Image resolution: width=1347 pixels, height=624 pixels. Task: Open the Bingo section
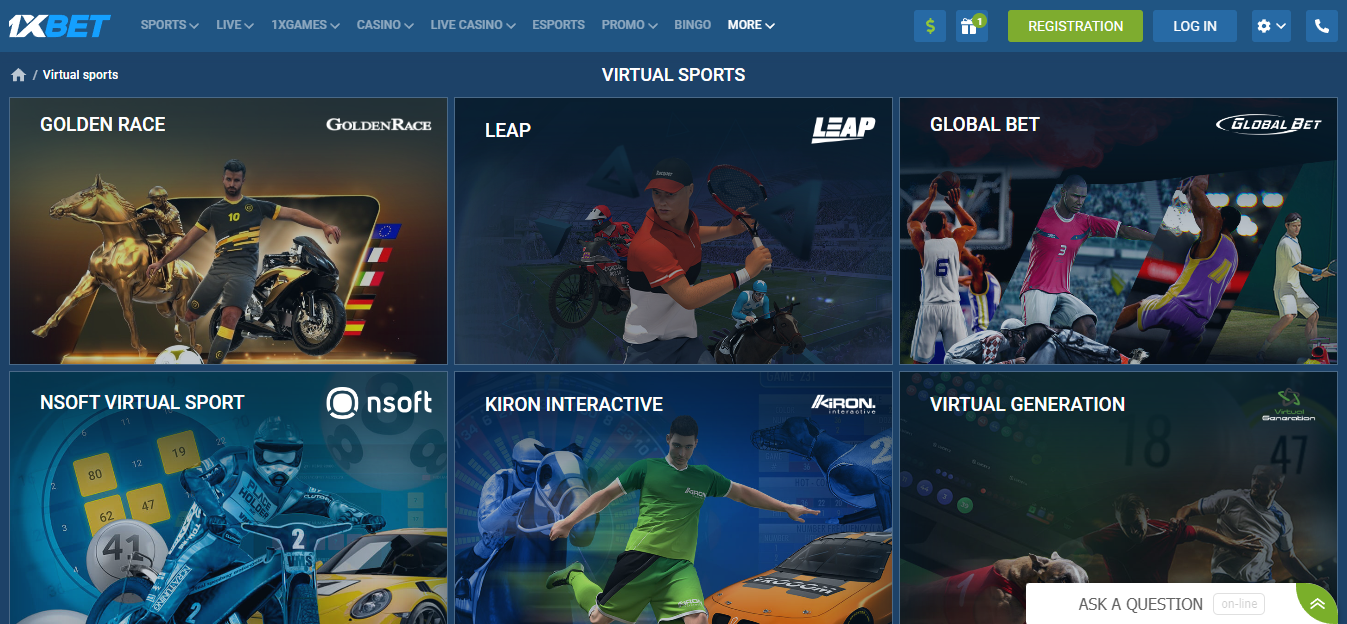click(693, 25)
